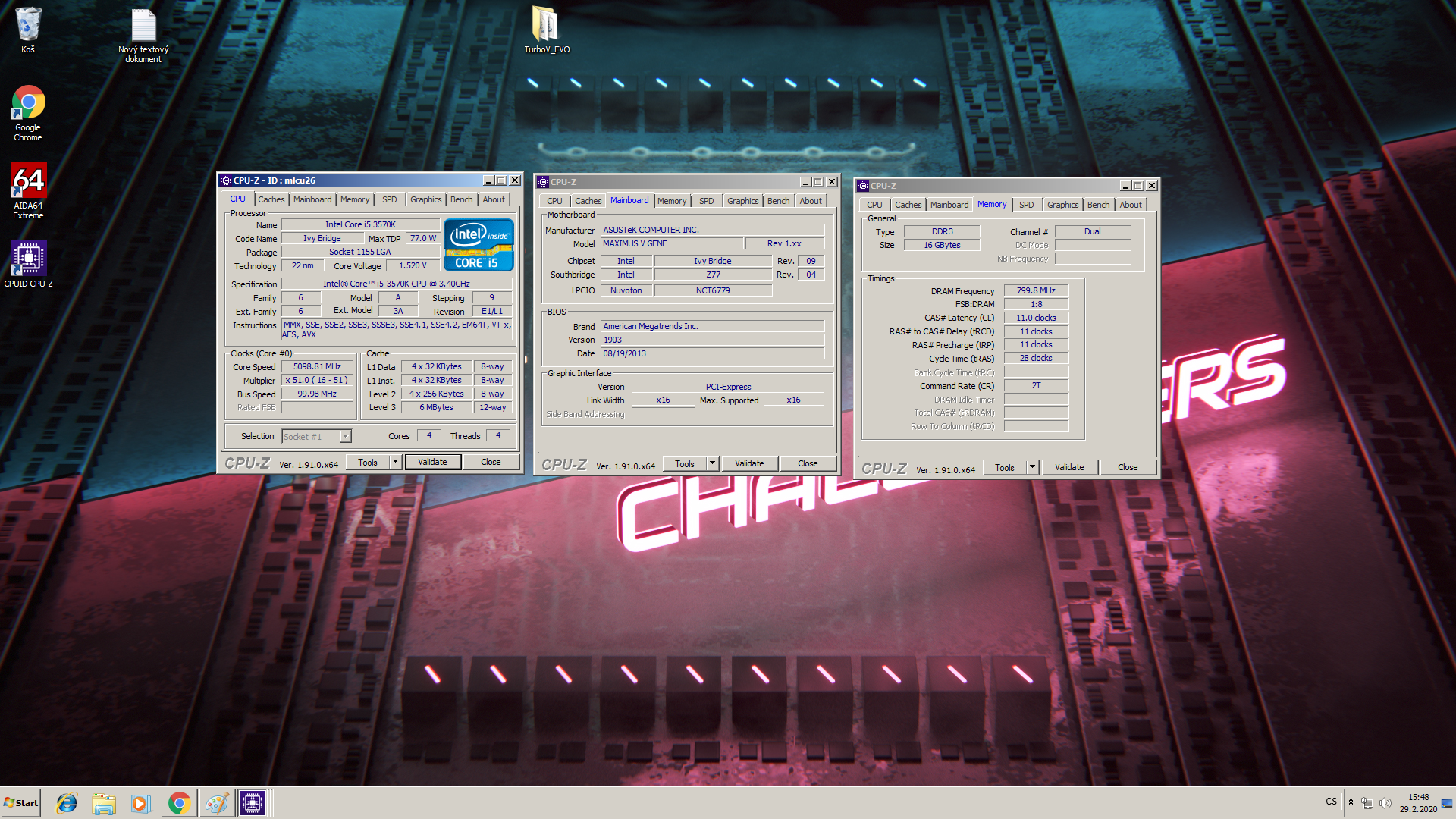Expand Tools dropdown arrow in CPU window
Viewport: 1456px width, 819px height.
pos(395,462)
